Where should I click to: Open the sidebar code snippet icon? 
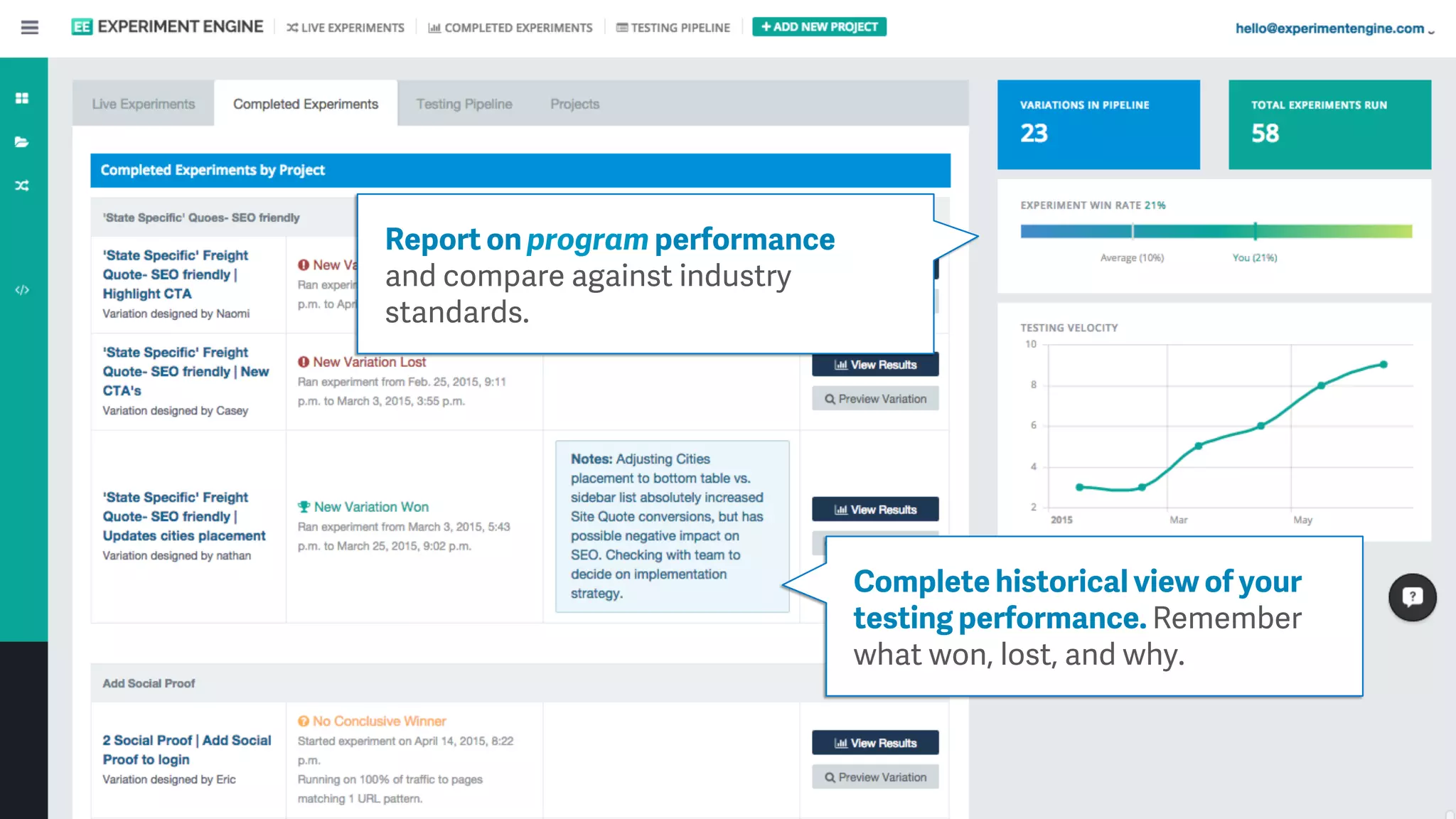tap(22, 290)
